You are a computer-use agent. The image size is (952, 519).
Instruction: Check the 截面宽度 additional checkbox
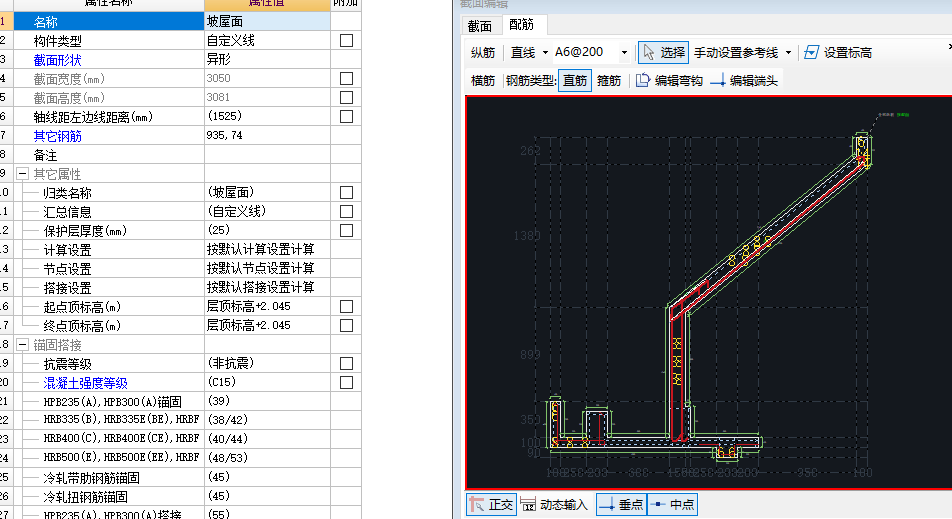[347, 78]
